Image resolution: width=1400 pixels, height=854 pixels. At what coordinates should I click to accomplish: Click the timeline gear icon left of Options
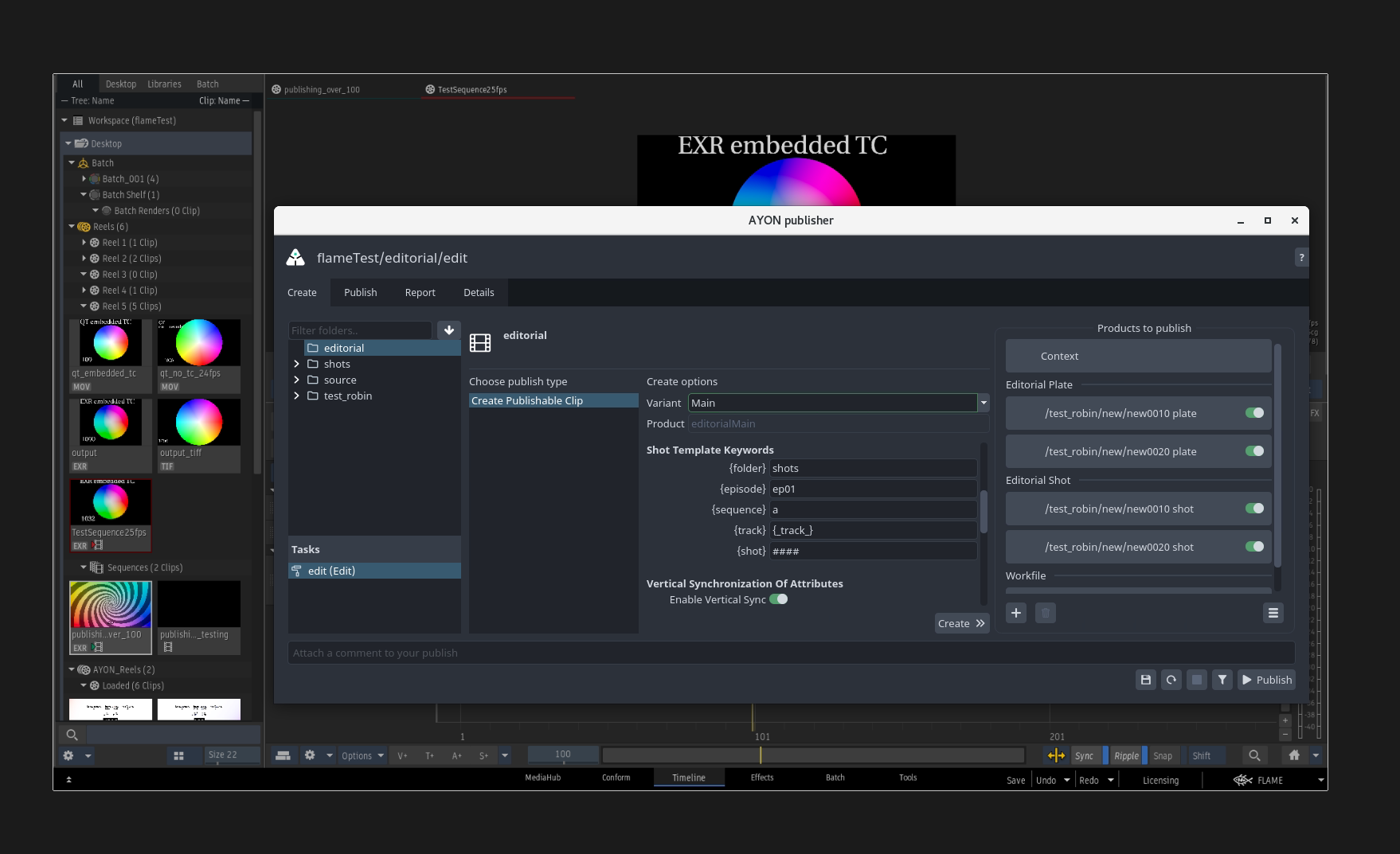pyautogui.click(x=310, y=755)
